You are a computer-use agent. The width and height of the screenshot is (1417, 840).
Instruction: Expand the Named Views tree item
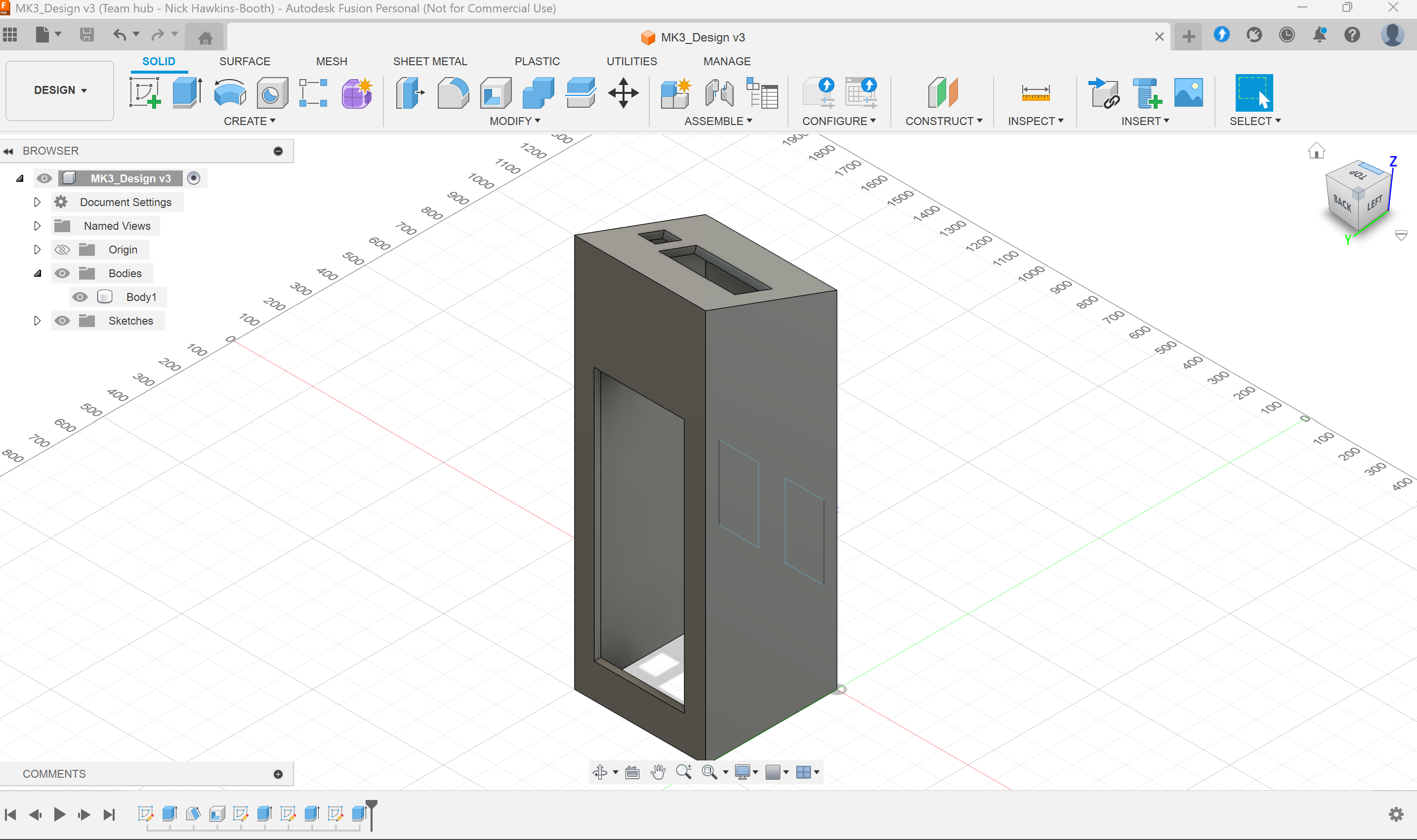[38, 225]
